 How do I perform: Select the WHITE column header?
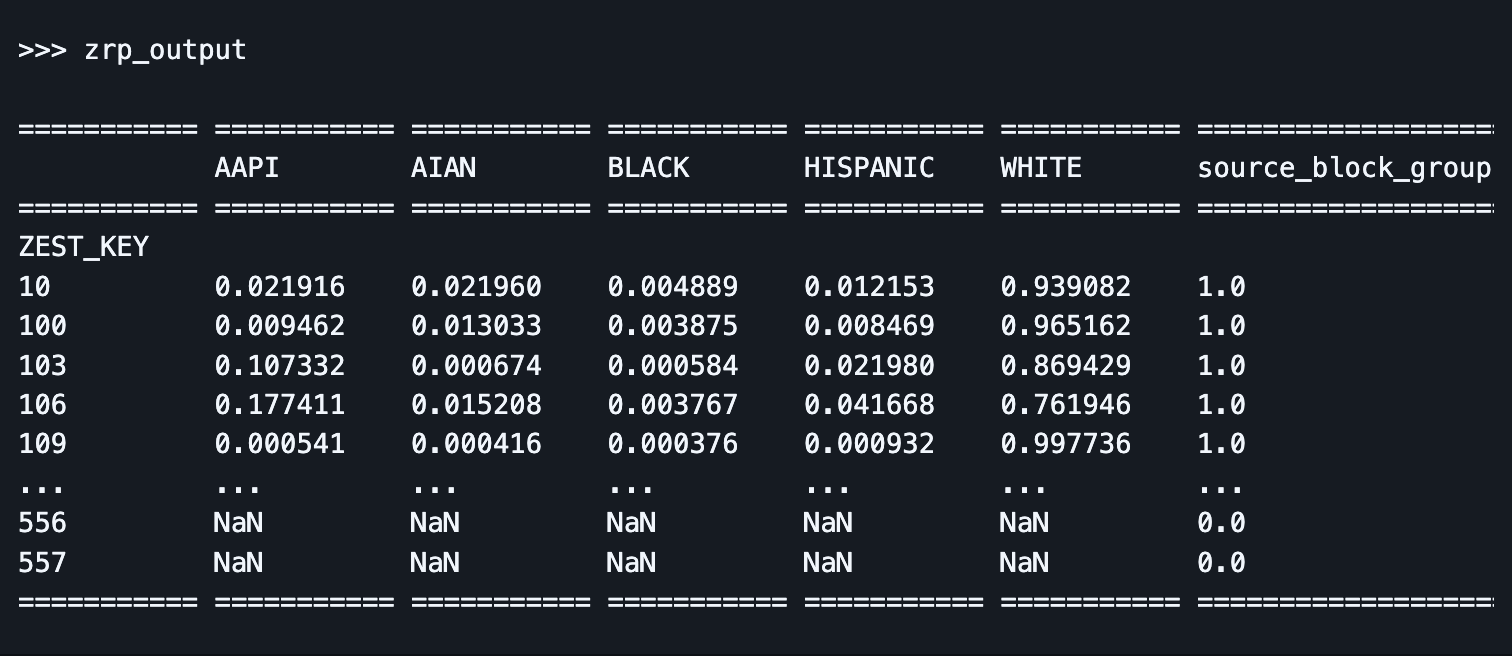[1041, 168]
